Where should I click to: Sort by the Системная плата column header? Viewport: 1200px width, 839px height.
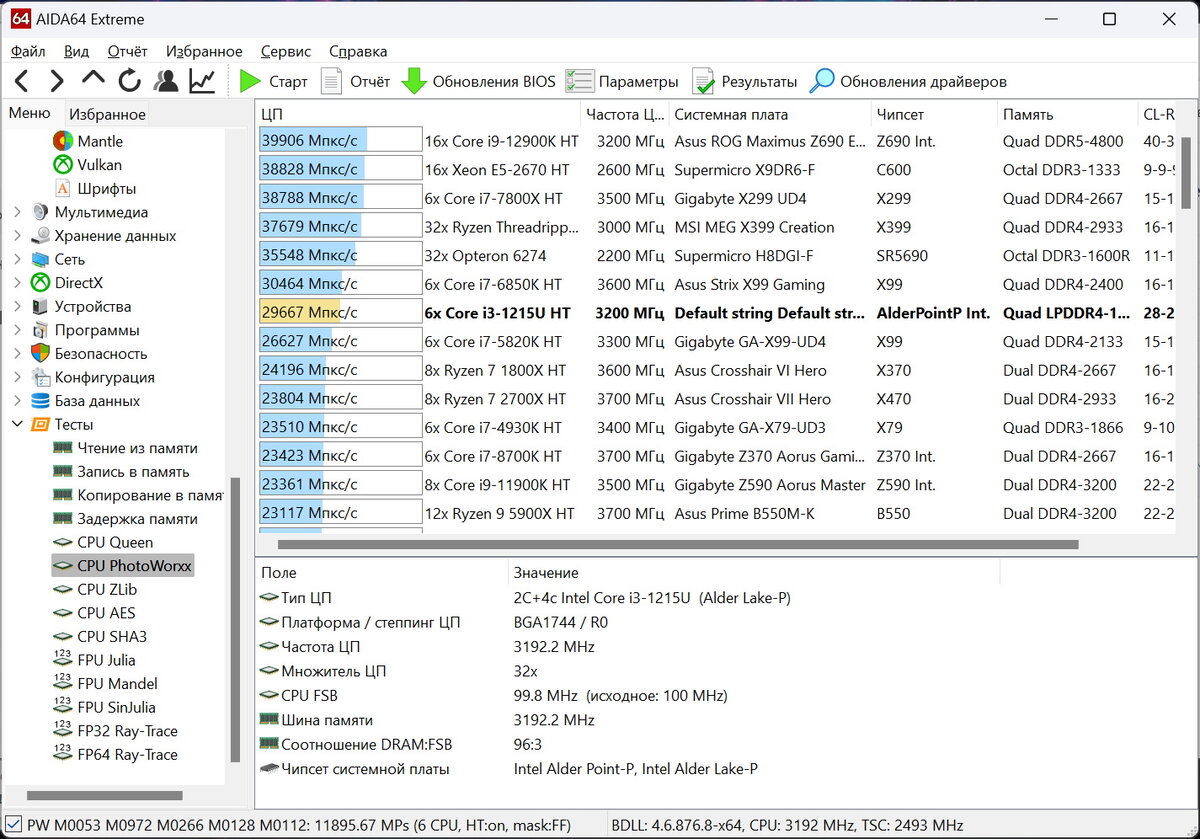pos(769,114)
